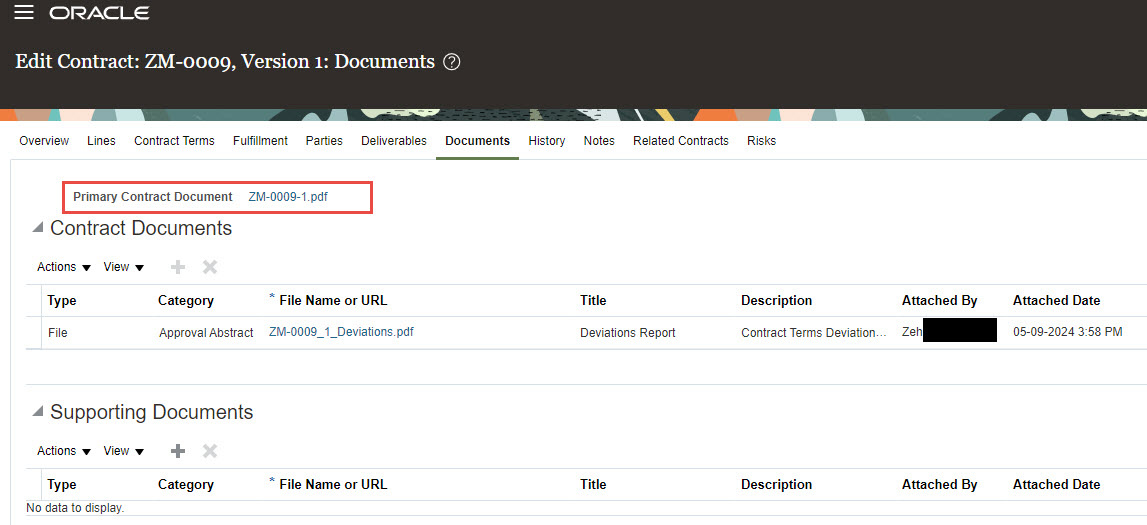Collapse the Contract Documents section
This screenshot has height=525, width=1147.
37,228
